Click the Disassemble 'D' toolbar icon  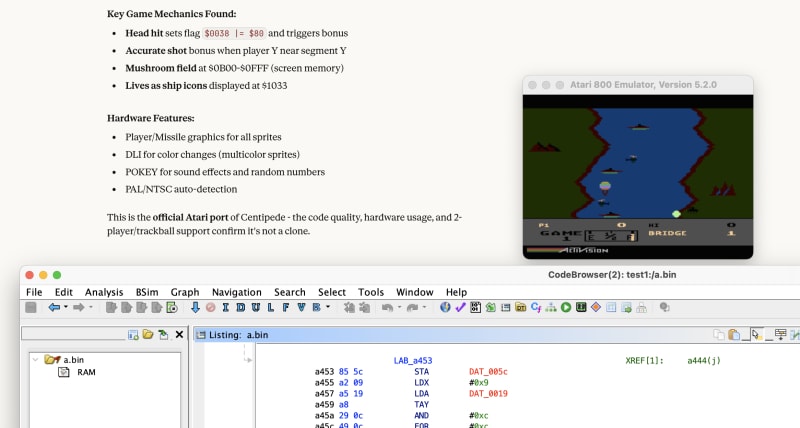pyautogui.click(x=241, y=307)
